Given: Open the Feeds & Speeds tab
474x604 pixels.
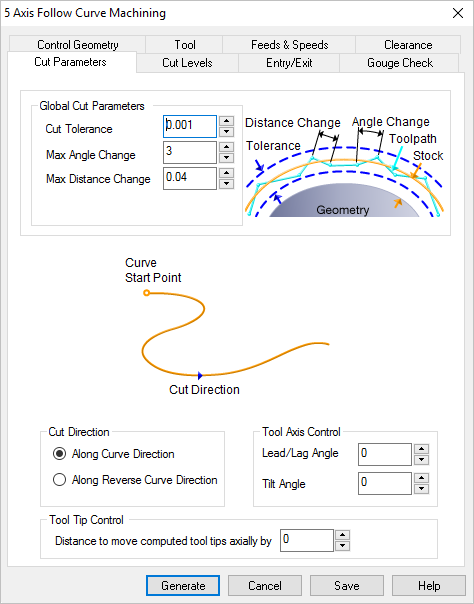Looking at the screenshot, I should pos(289,45).
